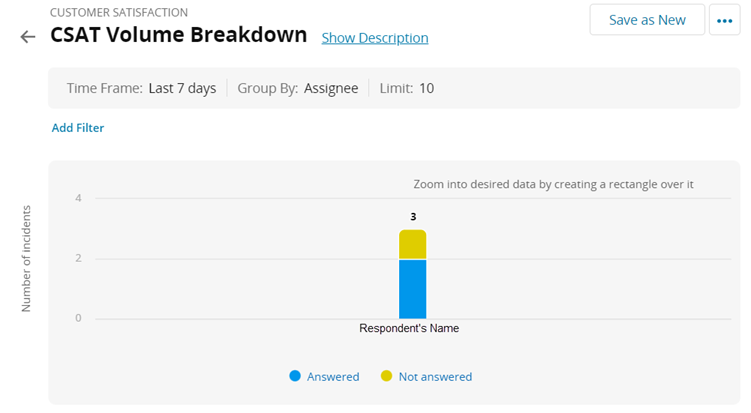
Task: Toggle the Not answered legend series
Action: pos(435,377)
